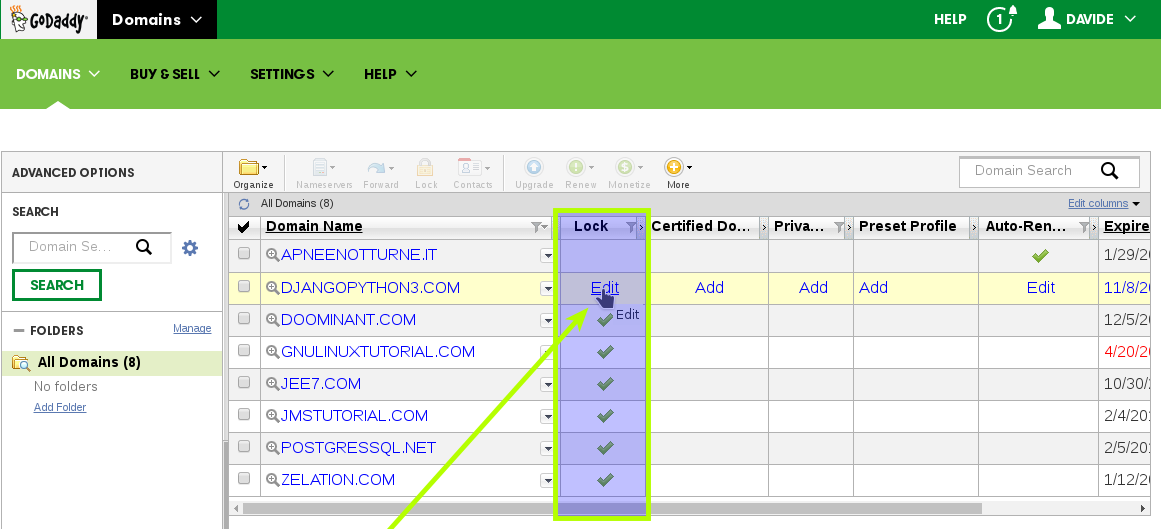Click the horizontal scrollbar below the table
1161x529 pixels.
612,508
